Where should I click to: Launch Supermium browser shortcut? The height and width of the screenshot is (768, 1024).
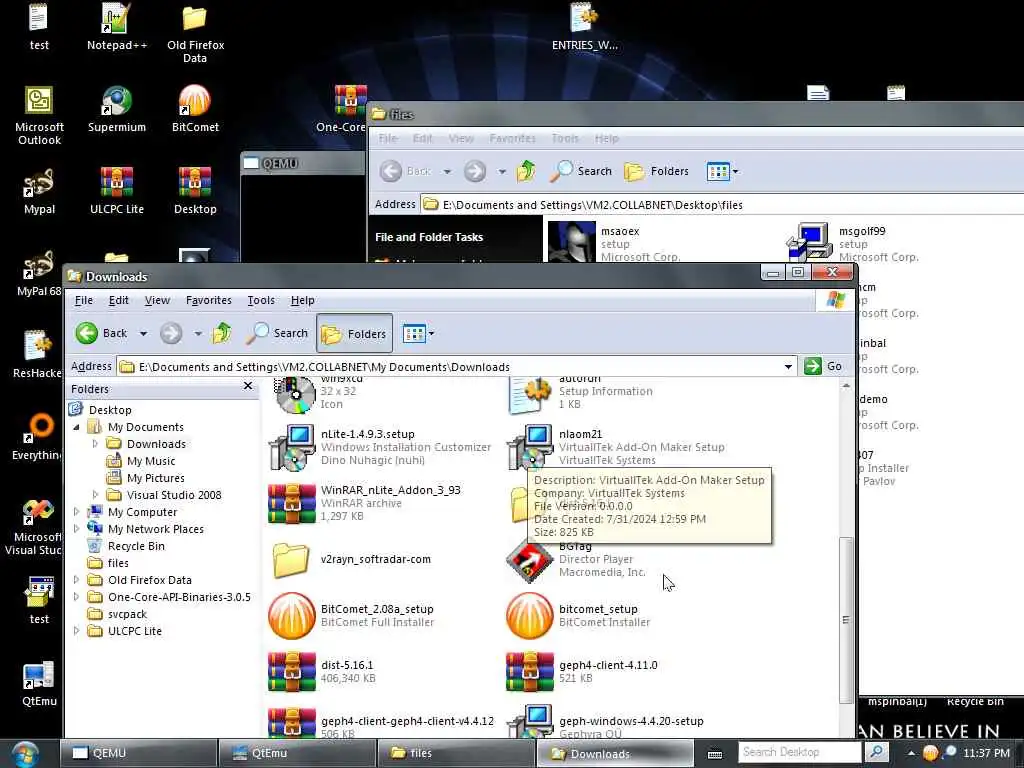click(x=117, y=110)
